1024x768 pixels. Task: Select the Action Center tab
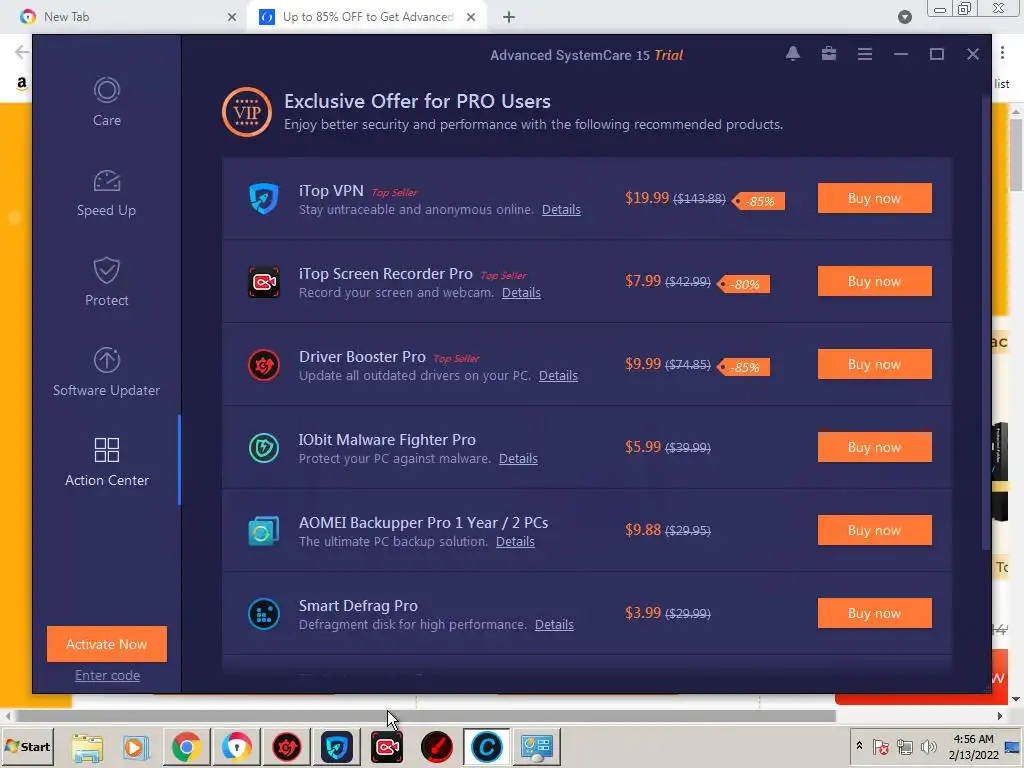pyautogui.click(x=106, y=462)
